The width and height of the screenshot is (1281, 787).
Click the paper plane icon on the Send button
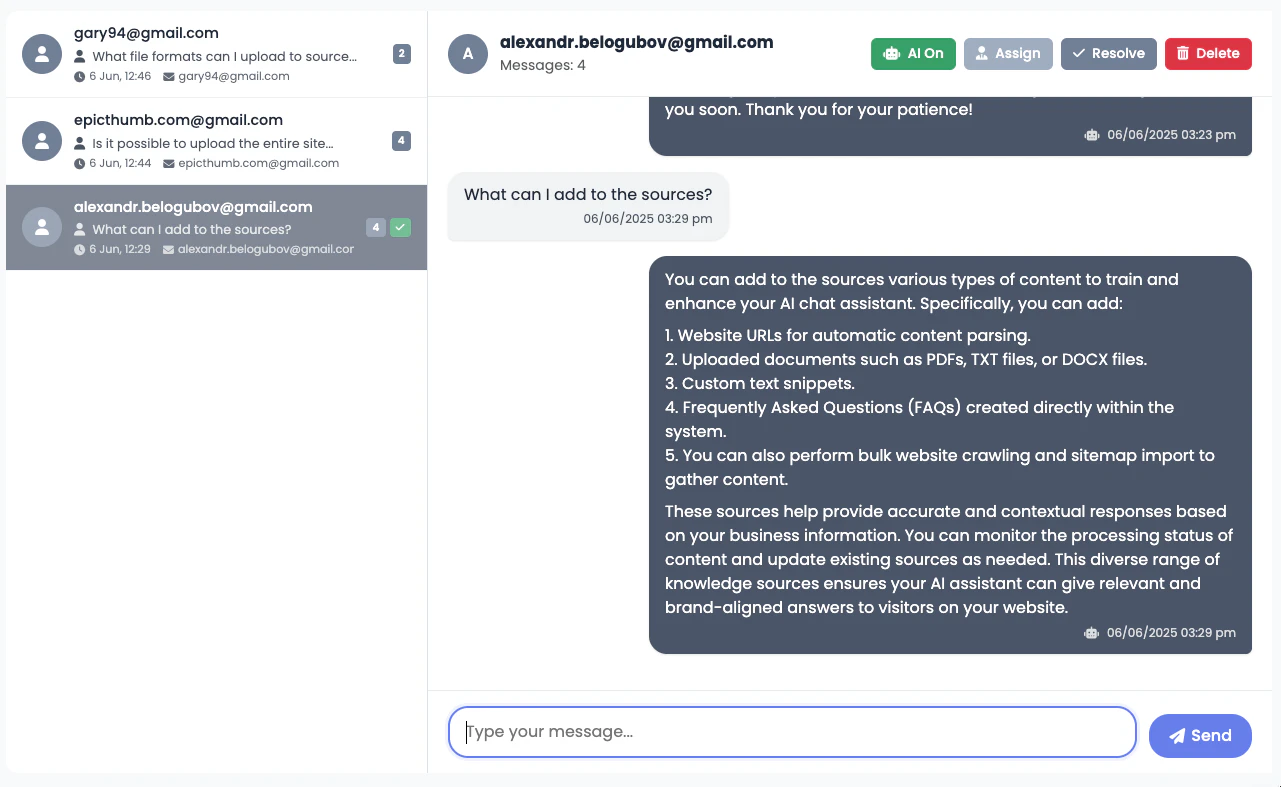click(x=1179, y=735)
